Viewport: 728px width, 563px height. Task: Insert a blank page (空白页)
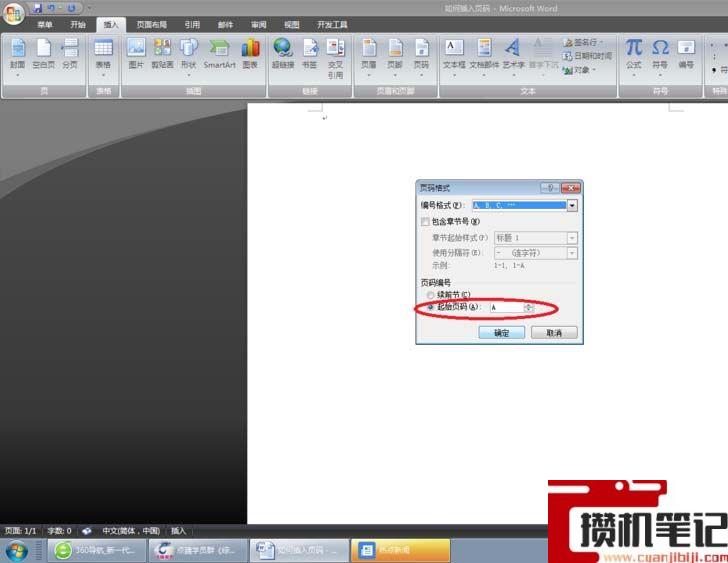click(x=44, y=55)
